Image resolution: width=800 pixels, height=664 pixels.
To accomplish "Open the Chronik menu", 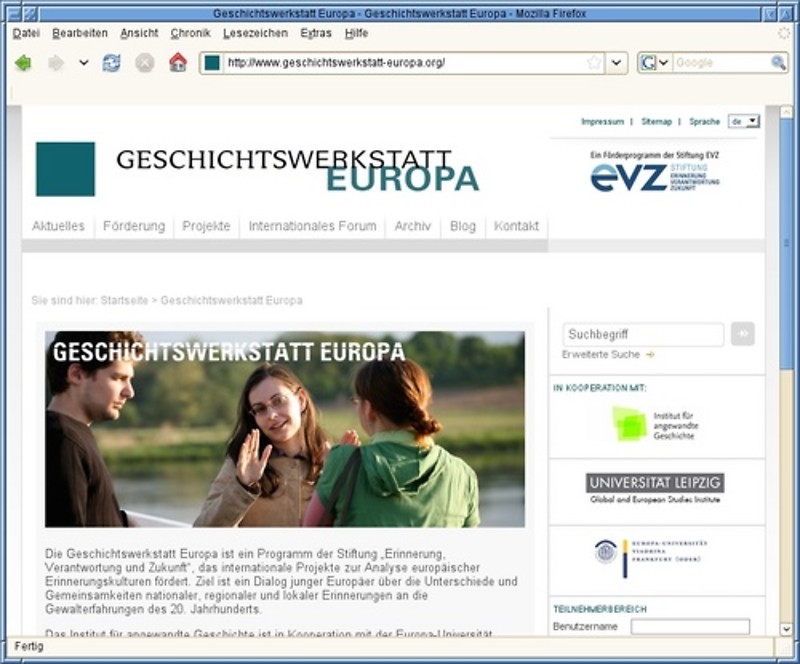I will 191,33.
